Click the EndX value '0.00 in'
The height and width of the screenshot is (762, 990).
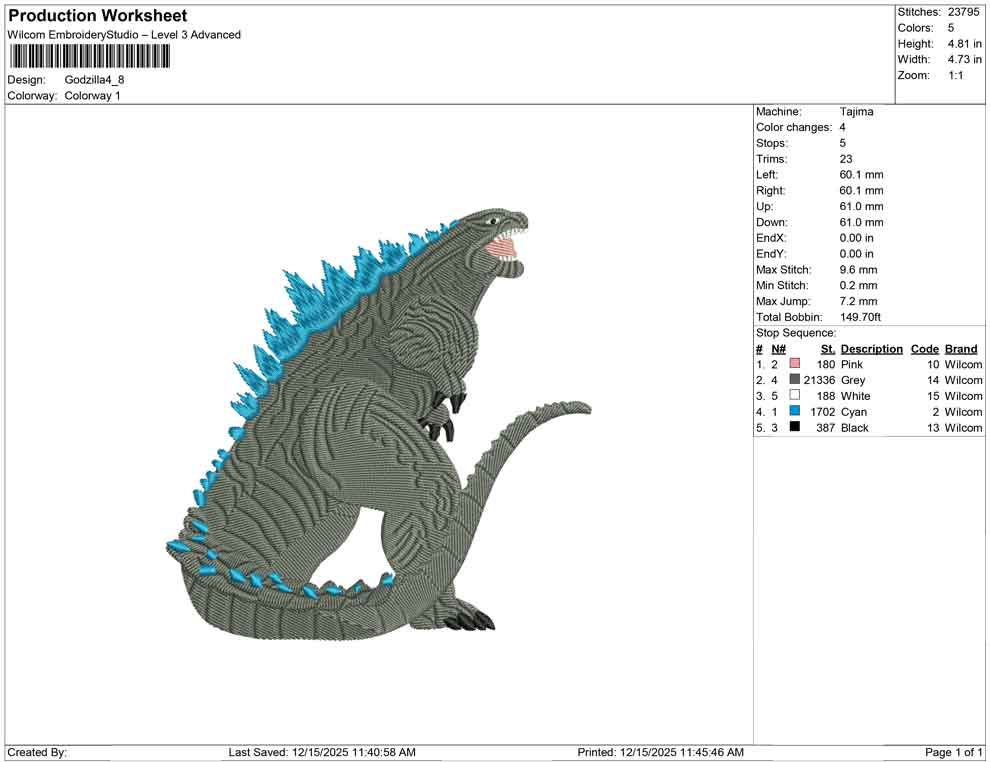point(857,238)
